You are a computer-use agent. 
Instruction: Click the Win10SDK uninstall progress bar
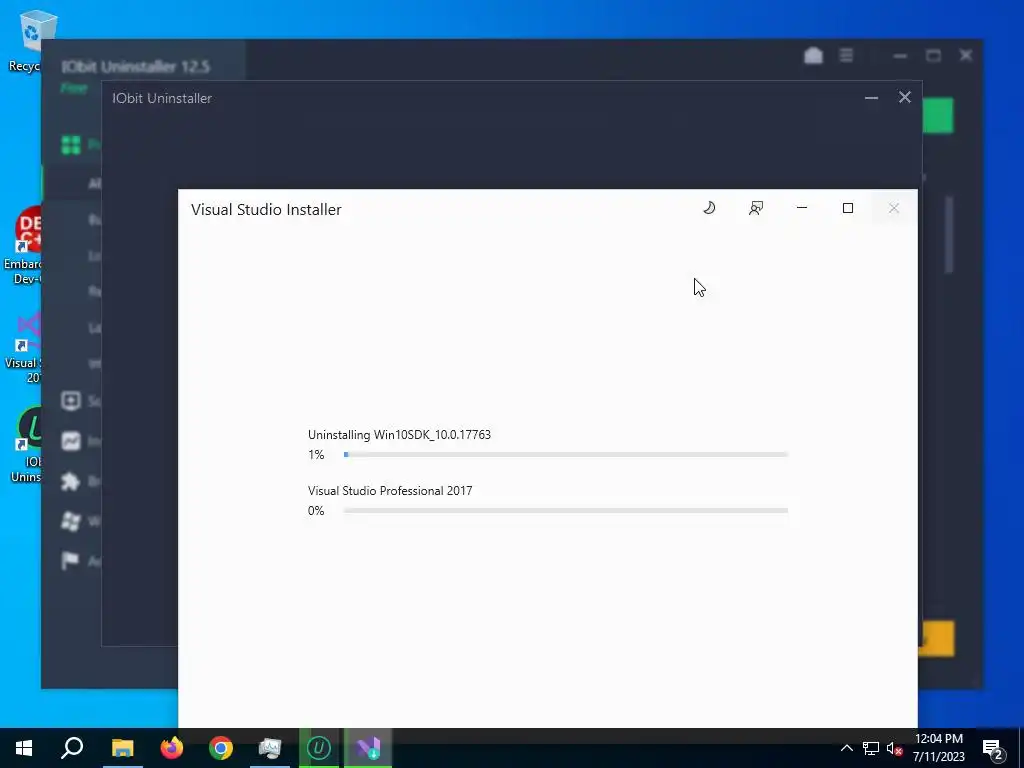(566, 455)
